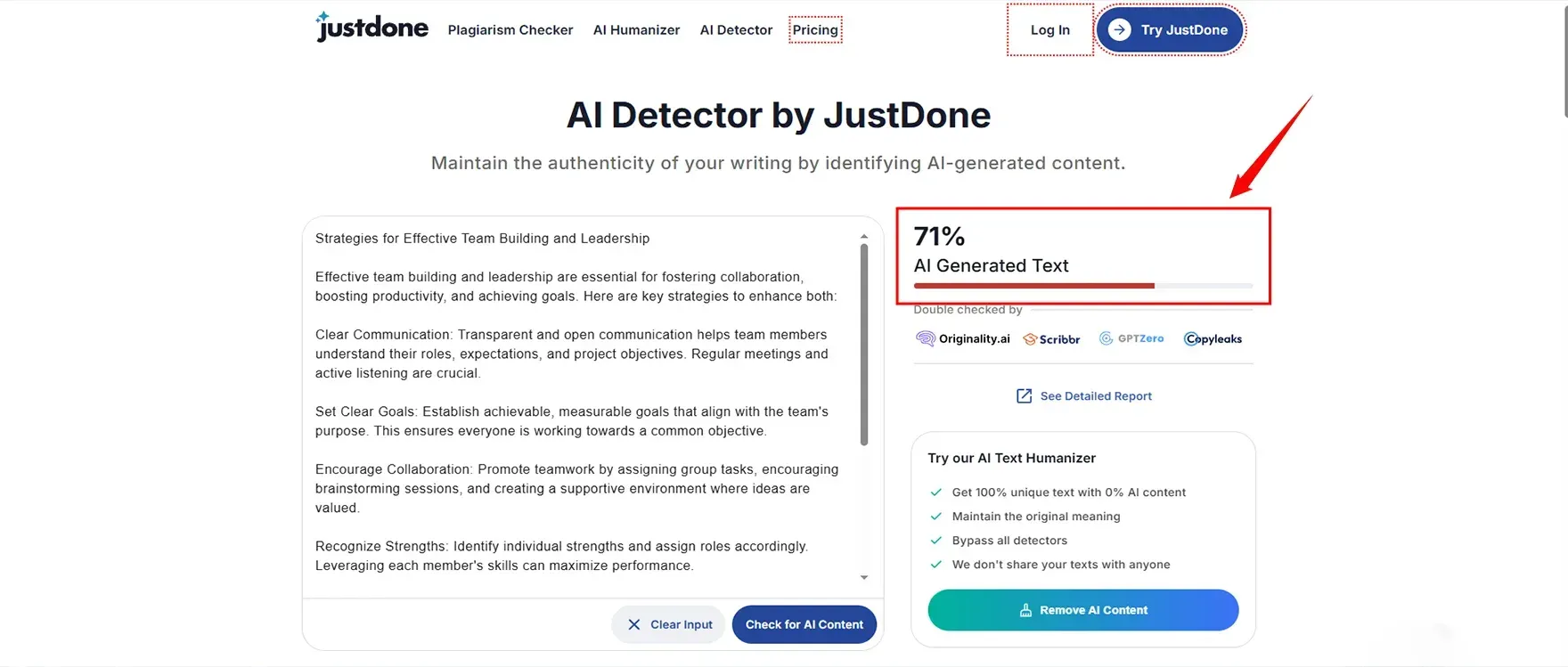Click the 'Clear Communication' paragraph

point(572,354)
